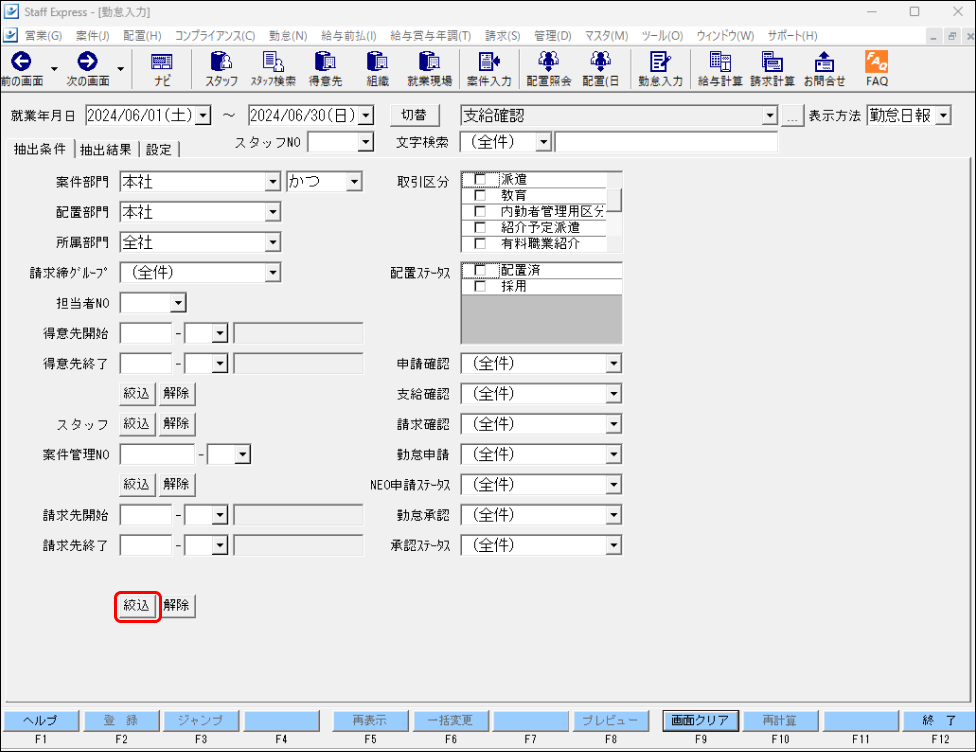Open the 勤怠承認 dropdown
Image resolution: width=976 pixels, height=752 pixels.
614,515
